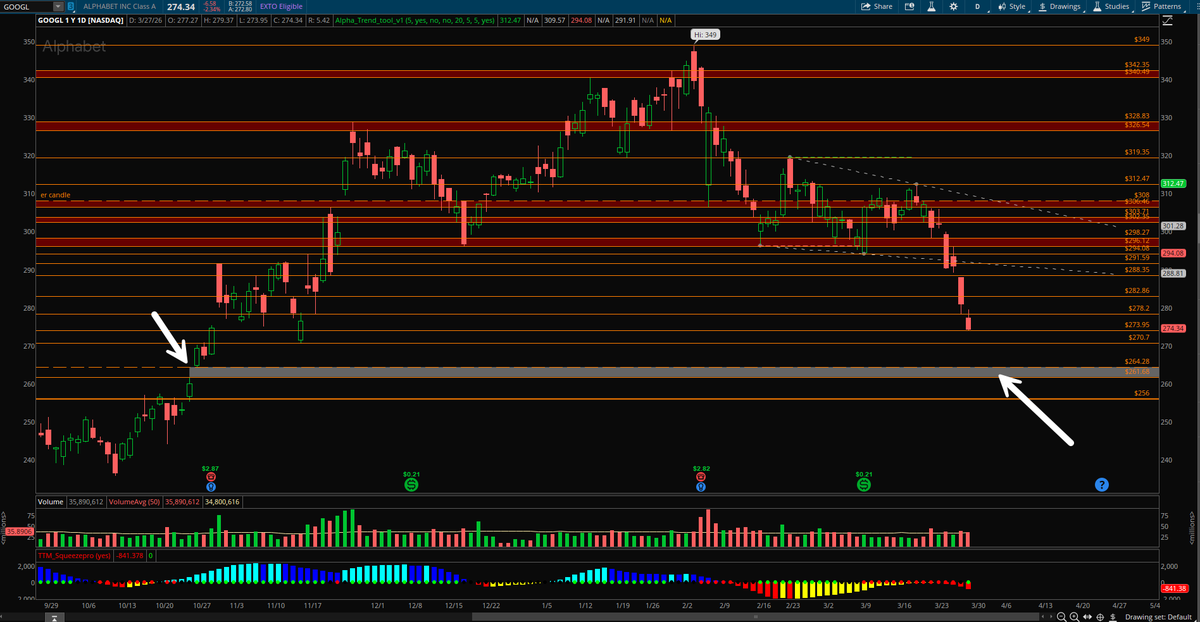The image size is (1200, 622).
Task: Click the red 294.08 price axis tag
Action: [1174, 254]
